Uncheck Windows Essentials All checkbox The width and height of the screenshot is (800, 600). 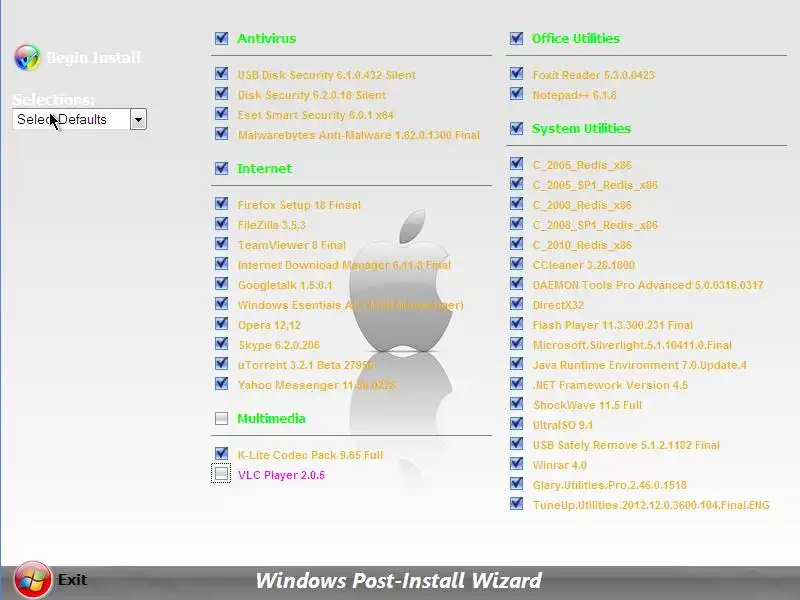221,304
